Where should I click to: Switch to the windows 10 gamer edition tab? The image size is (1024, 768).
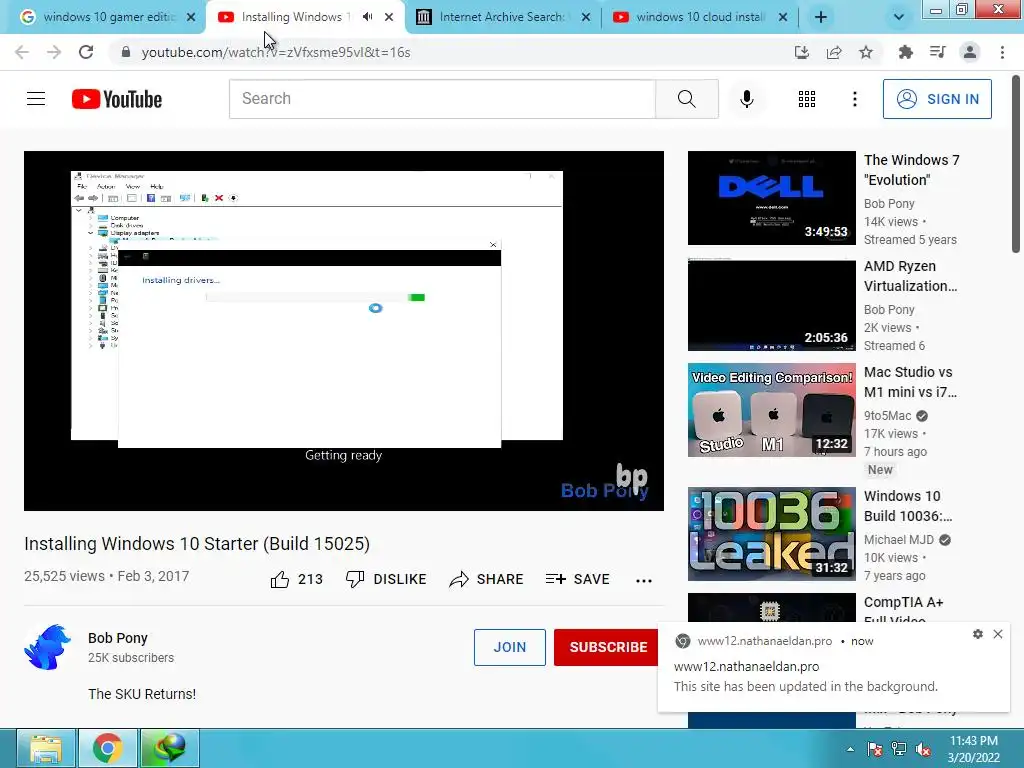tap(108, 17)
